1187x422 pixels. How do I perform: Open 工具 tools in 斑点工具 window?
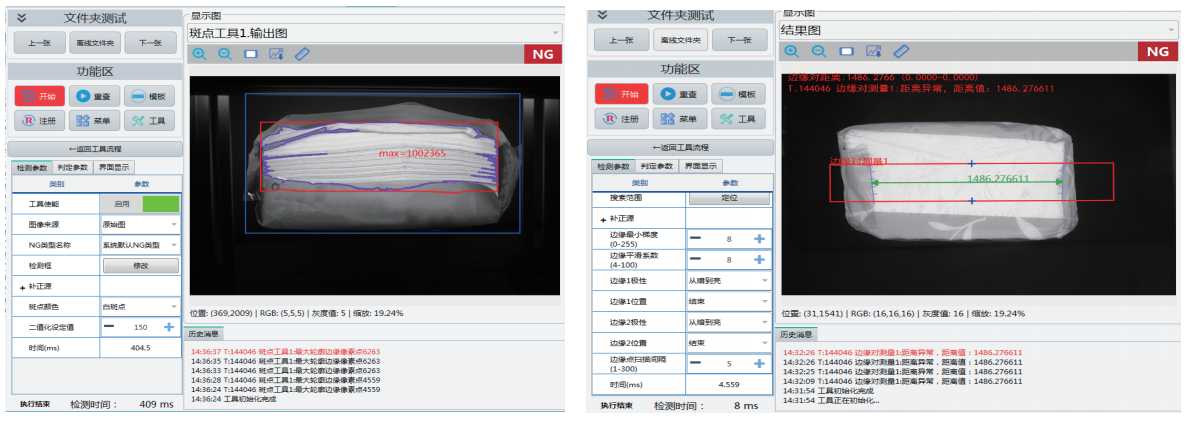click(150, 120)
